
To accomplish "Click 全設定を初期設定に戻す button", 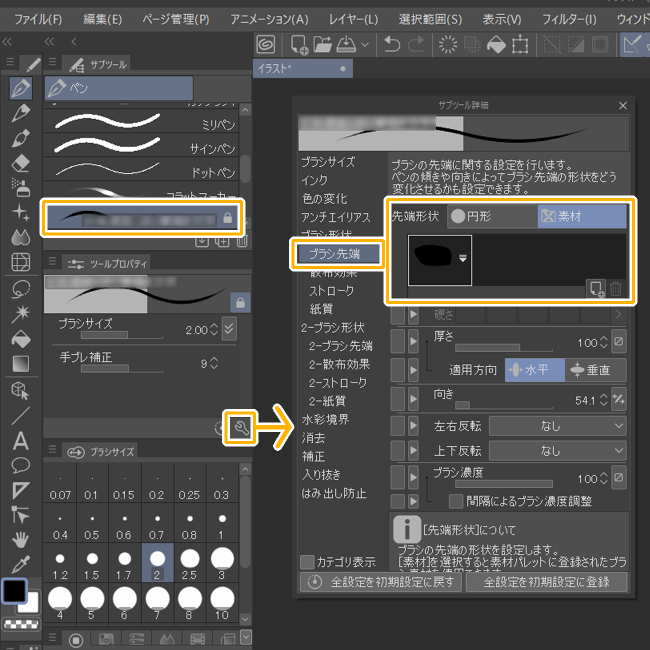I will tap(381, 582).
